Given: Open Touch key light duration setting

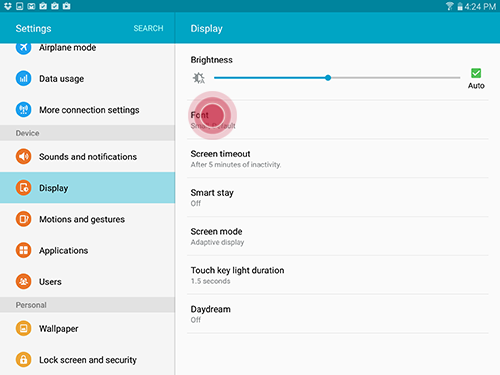Looking at the screenshot, I should click(338, 275).
